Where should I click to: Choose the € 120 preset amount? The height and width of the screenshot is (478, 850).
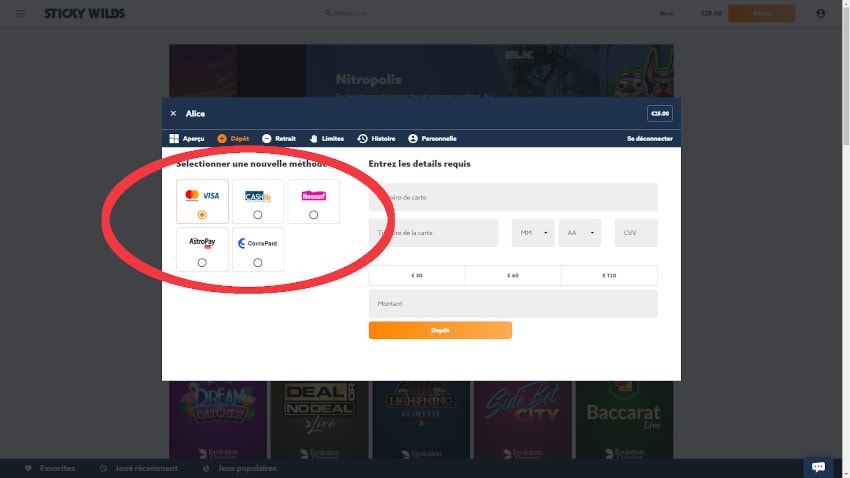tap(609, 275)
